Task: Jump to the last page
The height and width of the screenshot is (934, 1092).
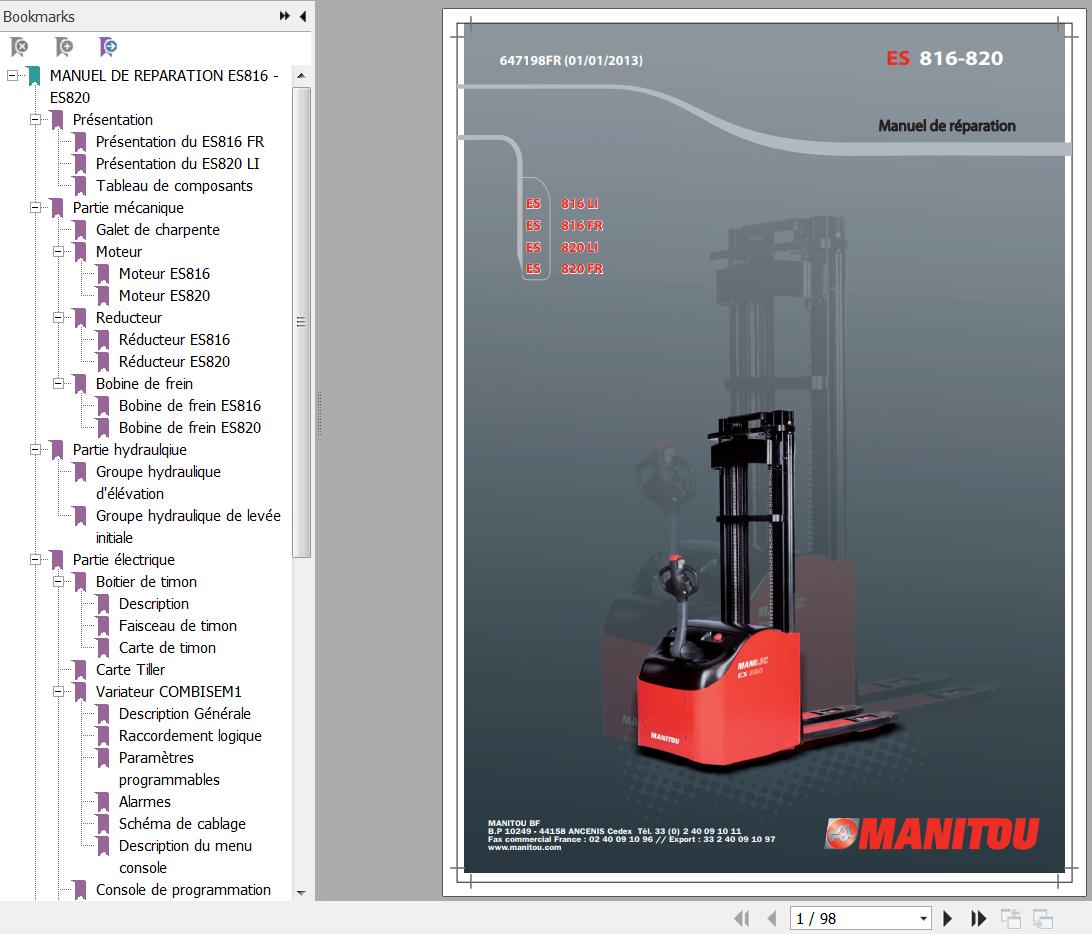Action: [x=979, y=918]
